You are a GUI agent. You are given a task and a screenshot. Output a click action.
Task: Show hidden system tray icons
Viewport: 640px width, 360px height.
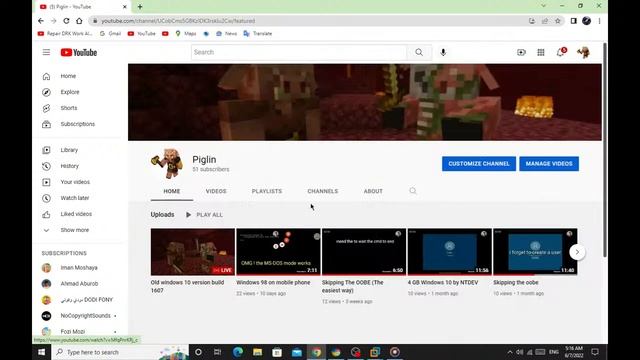510,352
